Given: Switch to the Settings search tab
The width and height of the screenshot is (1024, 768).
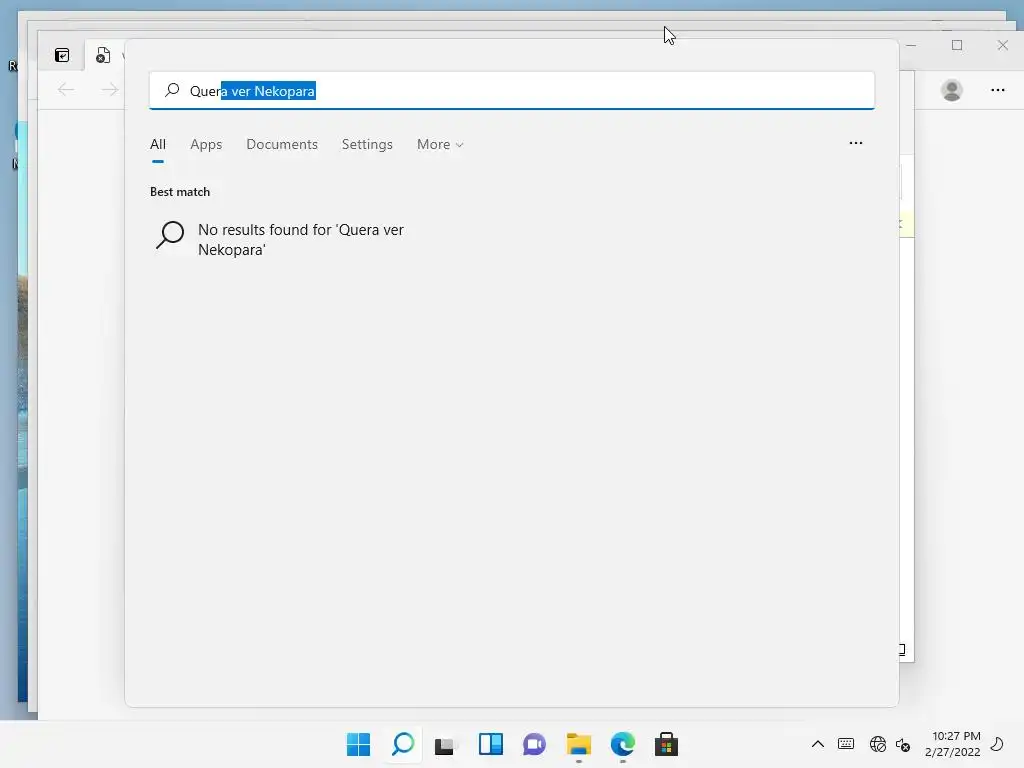Looking at the screenshot, I should [367, 144].
